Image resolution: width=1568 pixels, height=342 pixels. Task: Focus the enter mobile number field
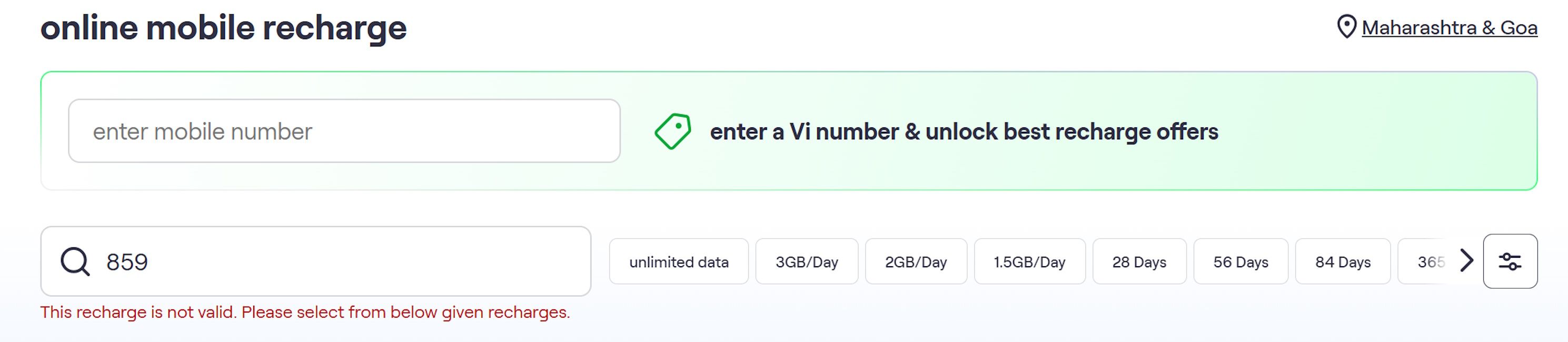click(x=344, y=131)
